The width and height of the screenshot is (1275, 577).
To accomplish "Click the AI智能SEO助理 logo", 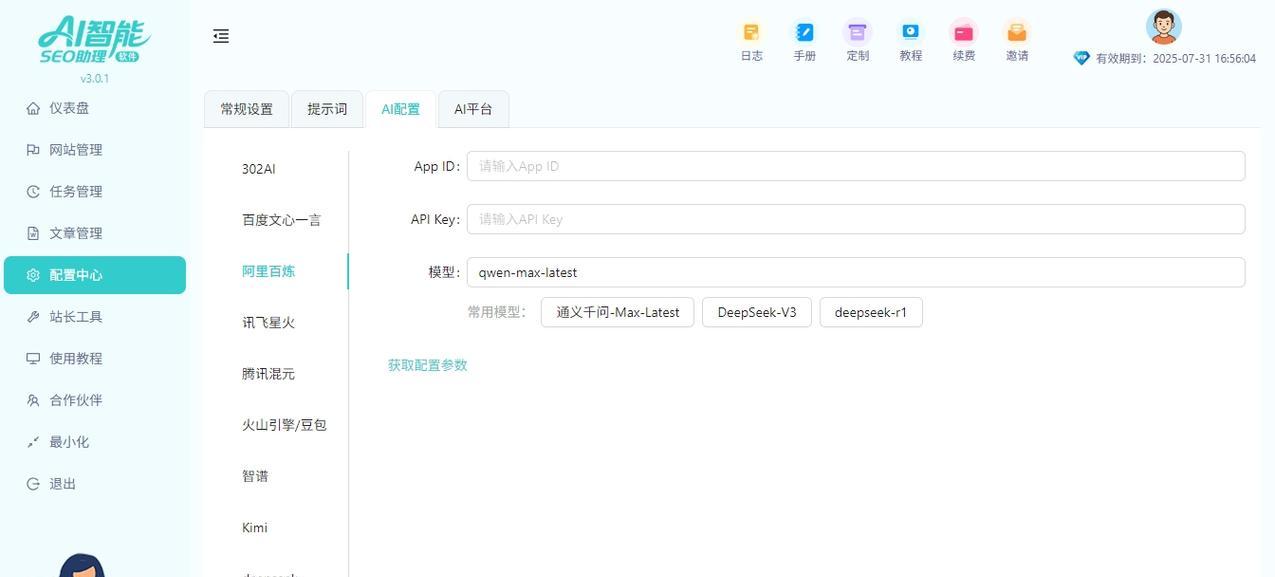I will pos(94,40).
